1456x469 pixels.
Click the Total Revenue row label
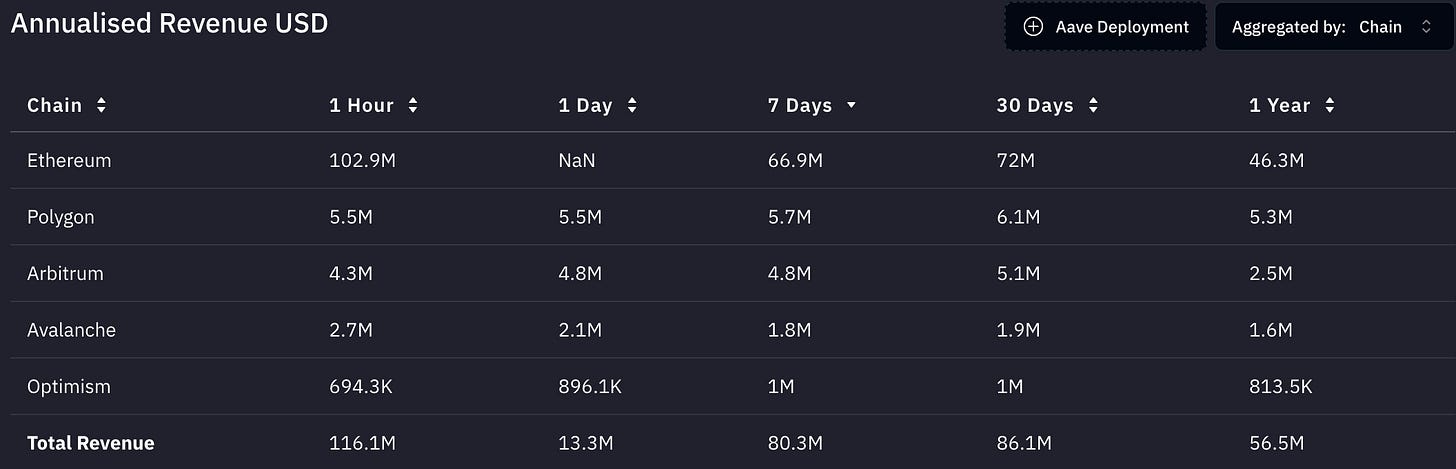[91, 442]
